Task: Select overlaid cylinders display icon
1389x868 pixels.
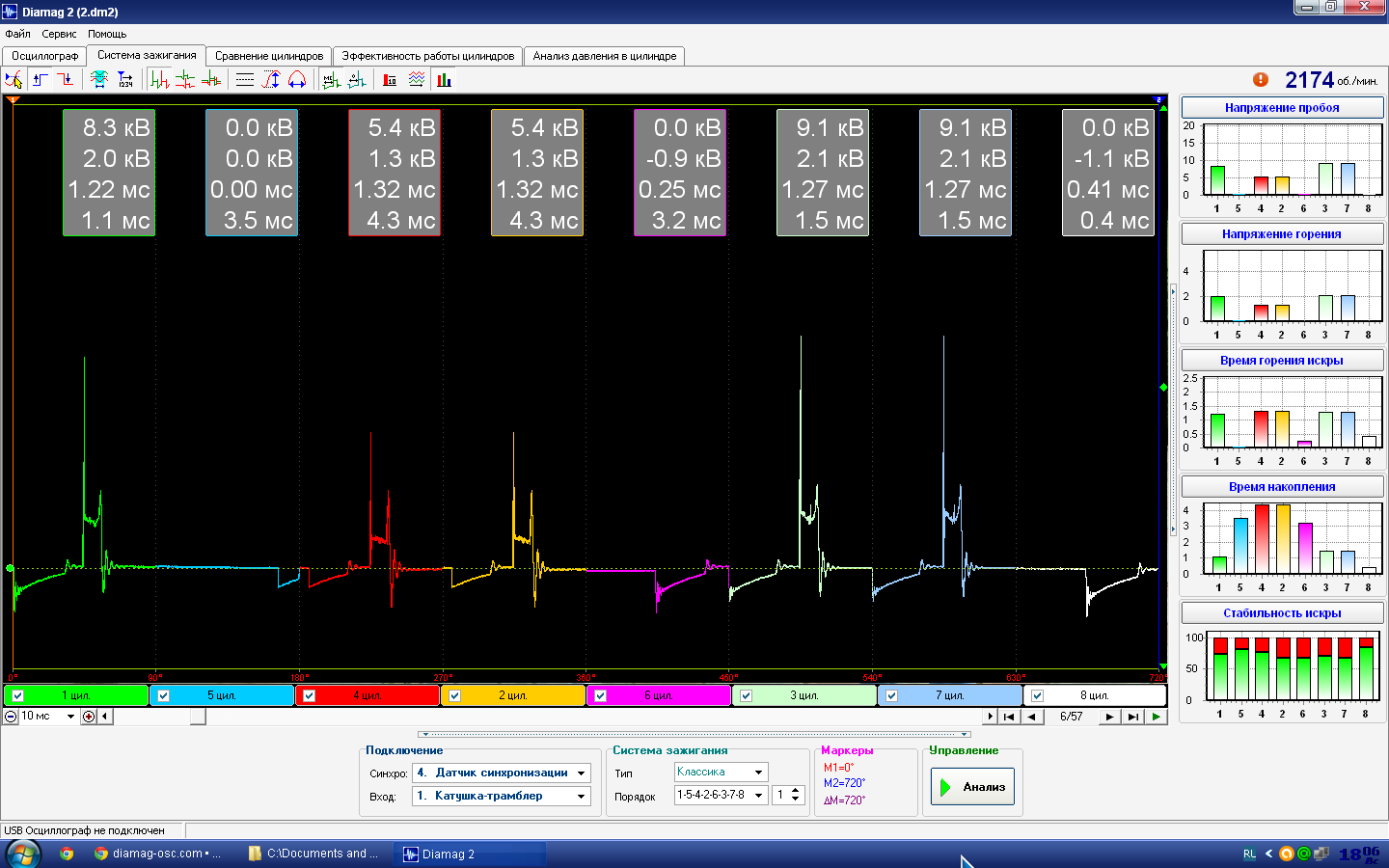Action: click(210, 80)
